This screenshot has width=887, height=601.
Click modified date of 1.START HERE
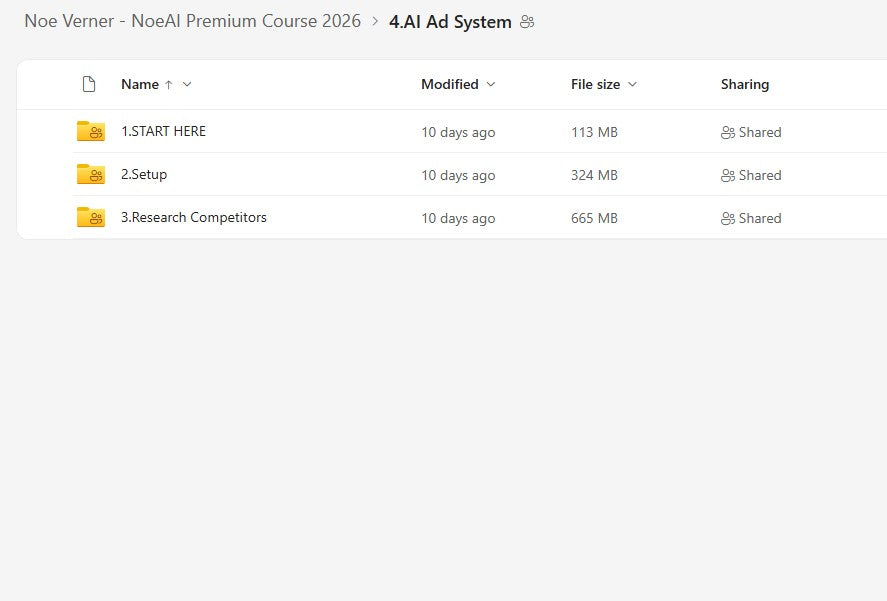pyautogui.click(x=458, y=132)
